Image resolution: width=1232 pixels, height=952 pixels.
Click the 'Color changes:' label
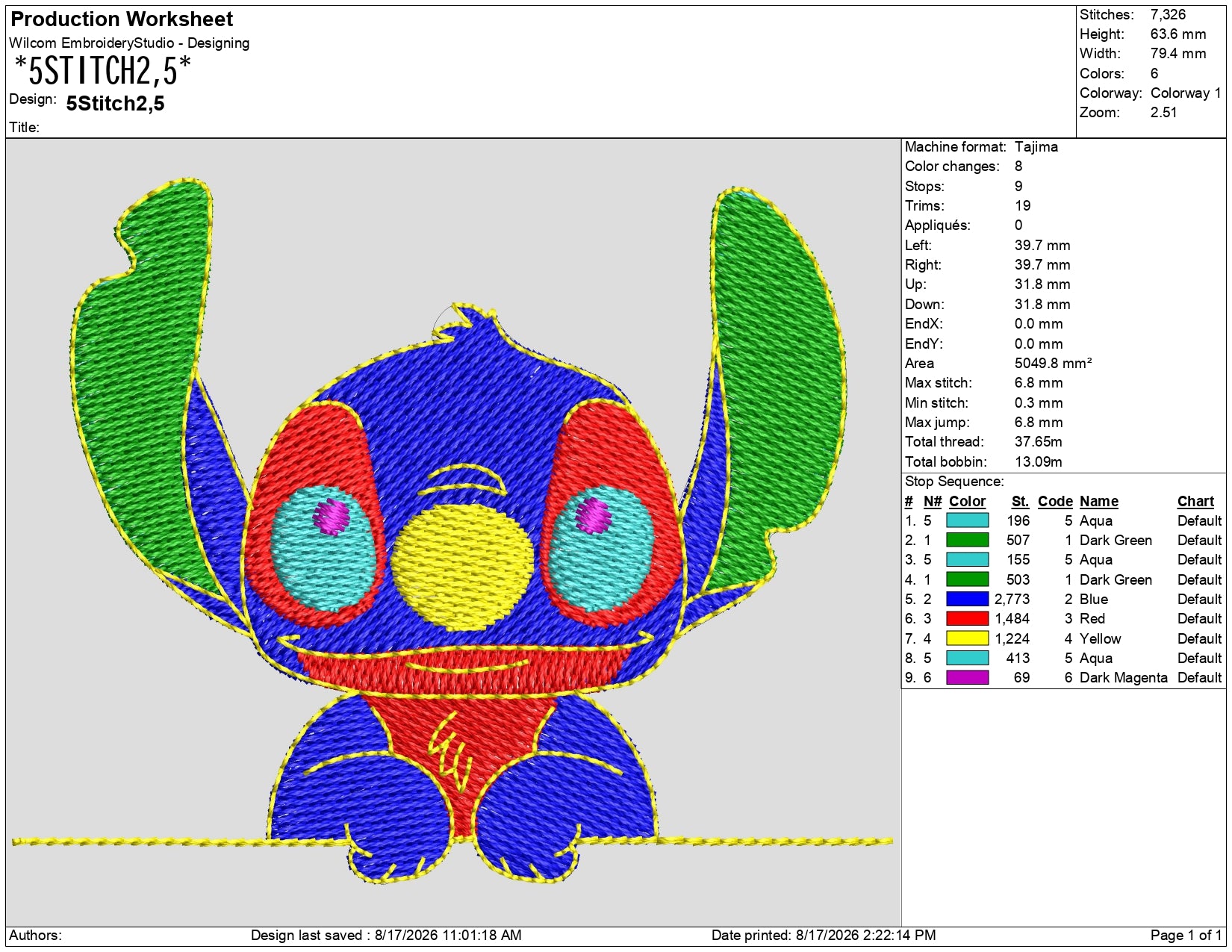[952, 166]
